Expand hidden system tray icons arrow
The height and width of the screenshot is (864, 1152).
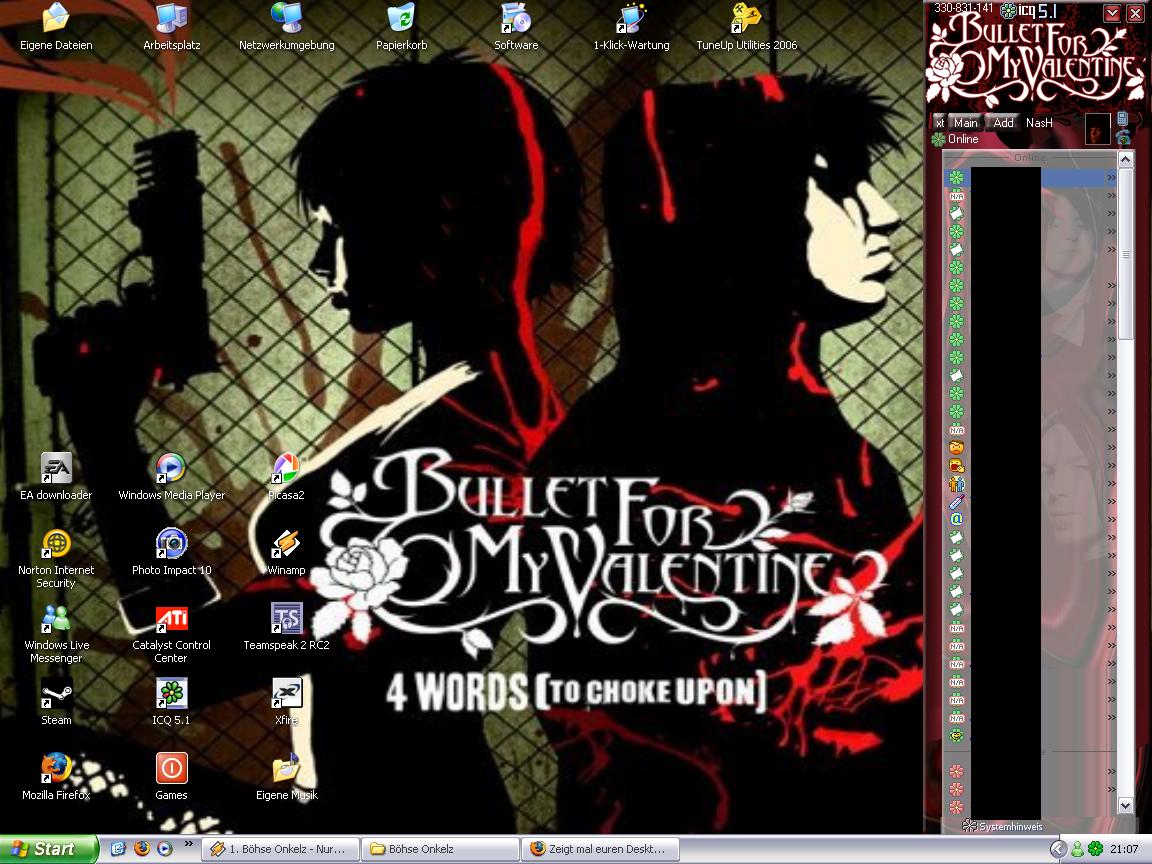click(1057, 849)
